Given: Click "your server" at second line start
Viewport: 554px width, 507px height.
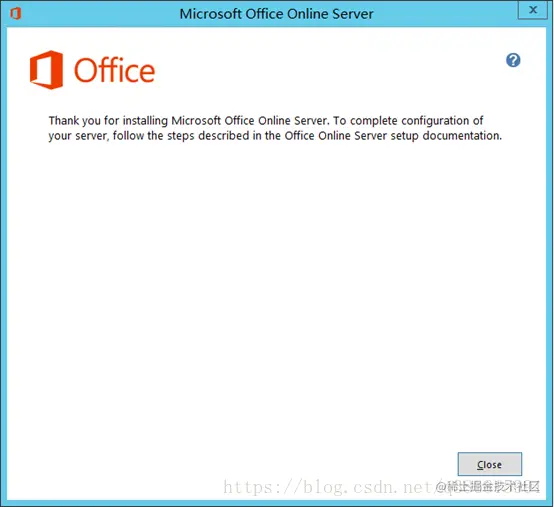Looking at the screenshot, I should click(x=78, y=136).
